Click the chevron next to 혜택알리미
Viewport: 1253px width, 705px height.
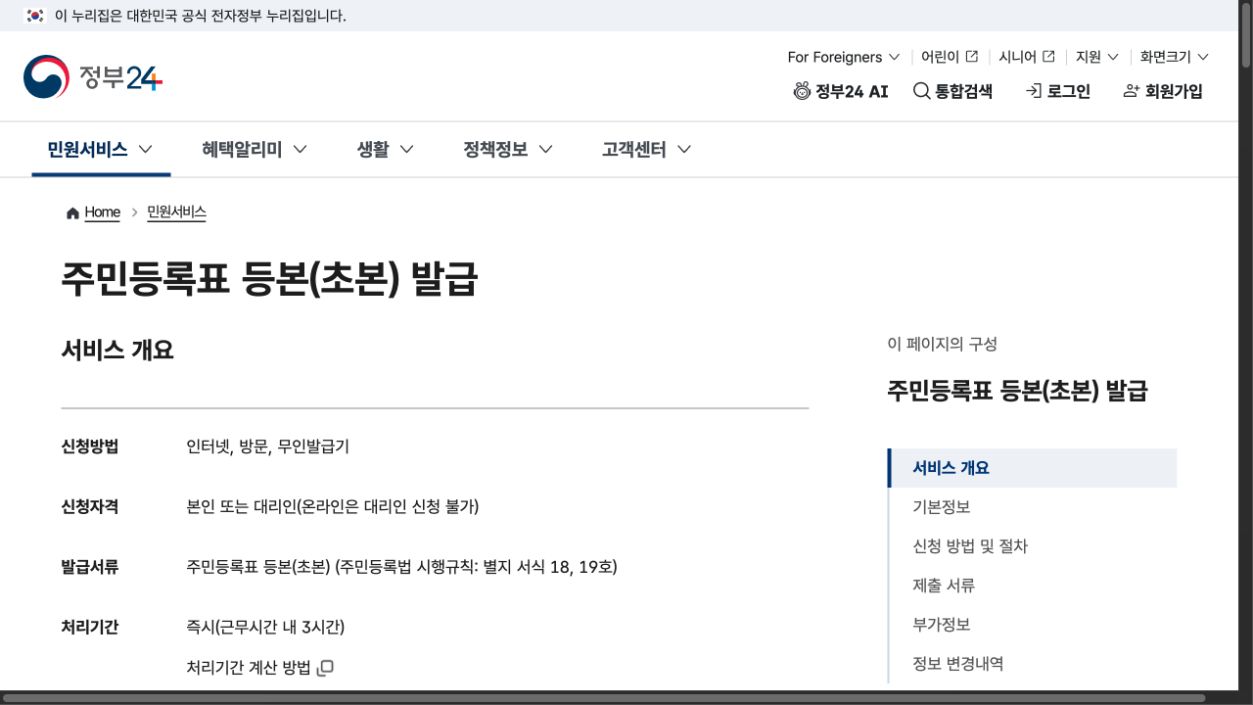[x=299, y=150]
